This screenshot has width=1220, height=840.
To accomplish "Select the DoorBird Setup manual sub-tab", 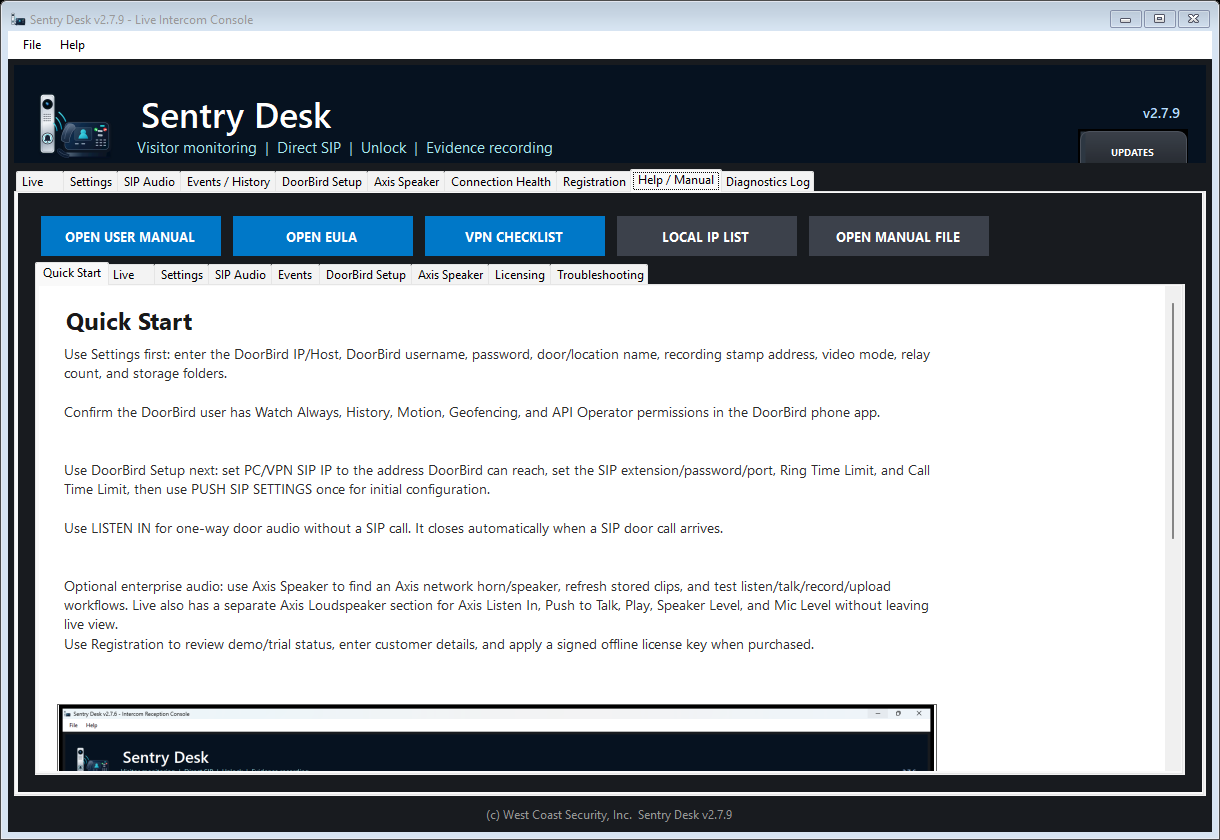I will coord(366,275).
